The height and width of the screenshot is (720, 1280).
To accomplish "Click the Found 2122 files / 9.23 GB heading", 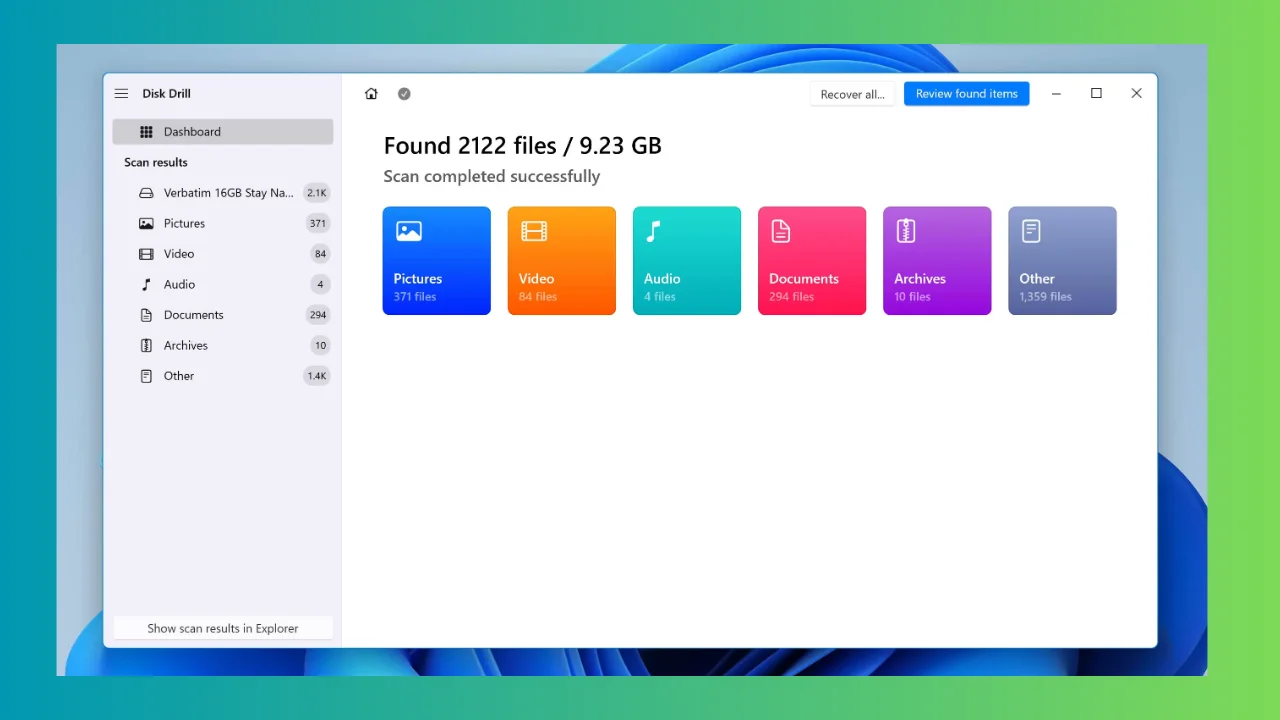I will coord(522,146).
